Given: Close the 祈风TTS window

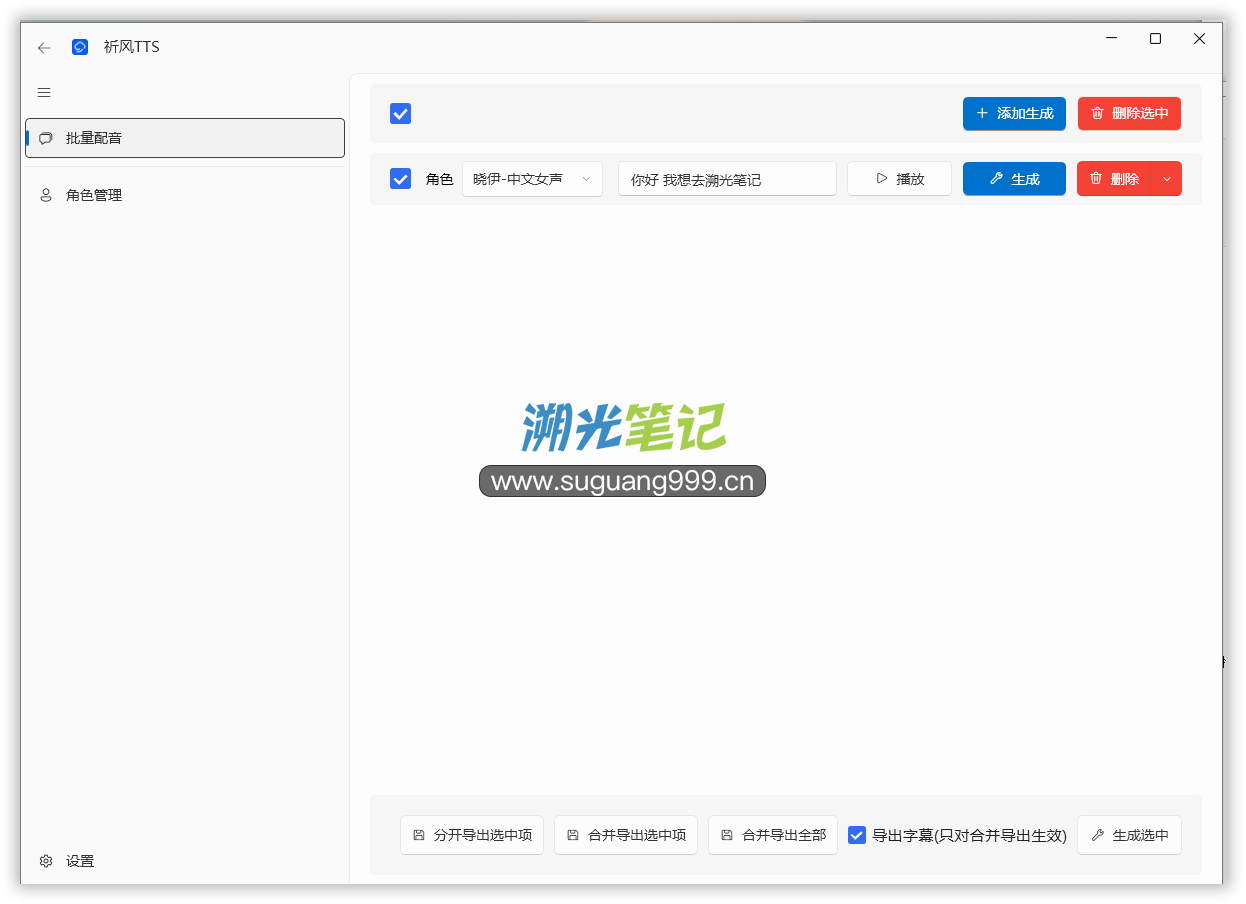Looking at the screenshot, I should point(1199,39).
